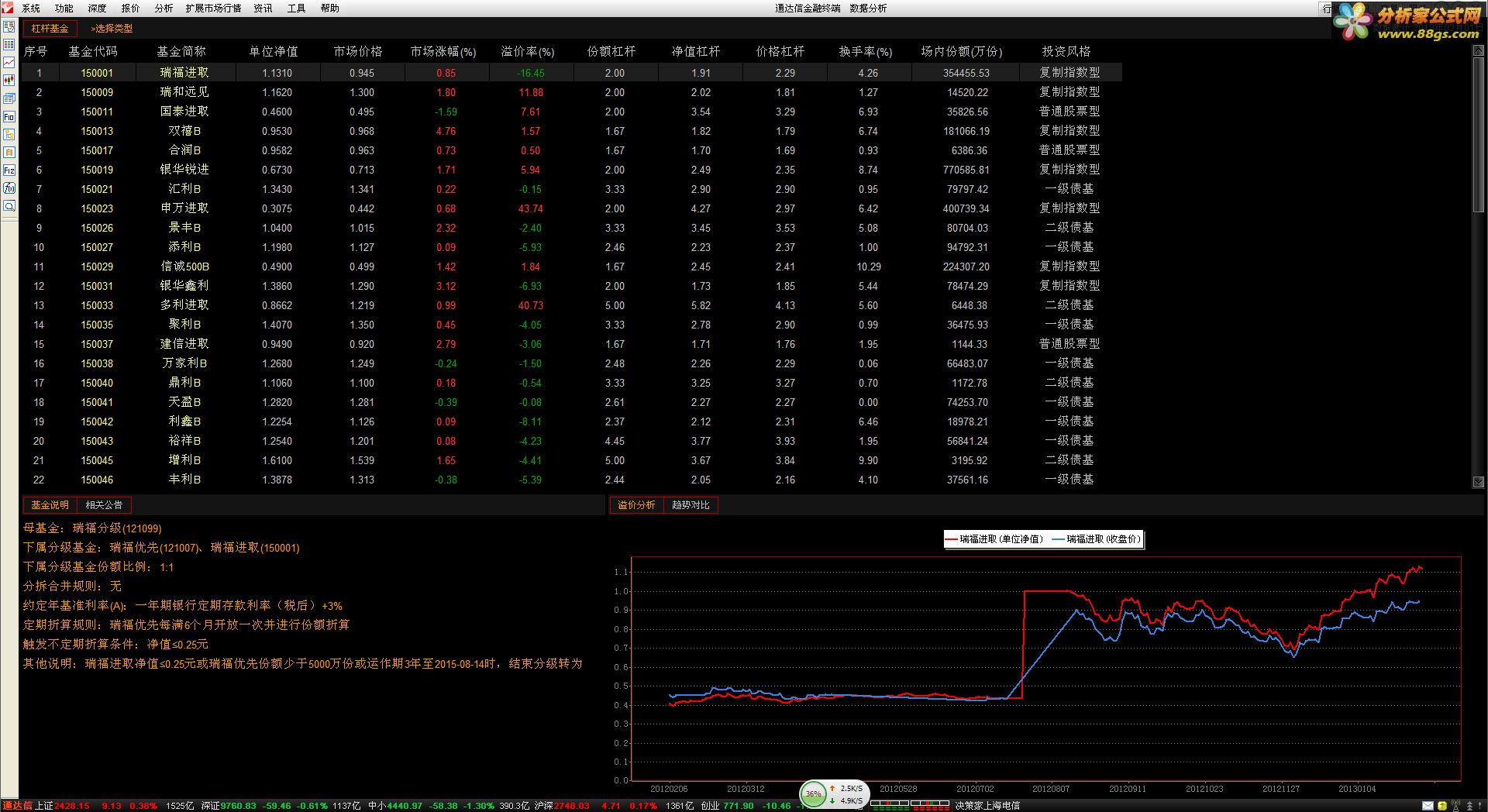
Task: Select fund row 150046 丰利B
Action: point(571,480)
